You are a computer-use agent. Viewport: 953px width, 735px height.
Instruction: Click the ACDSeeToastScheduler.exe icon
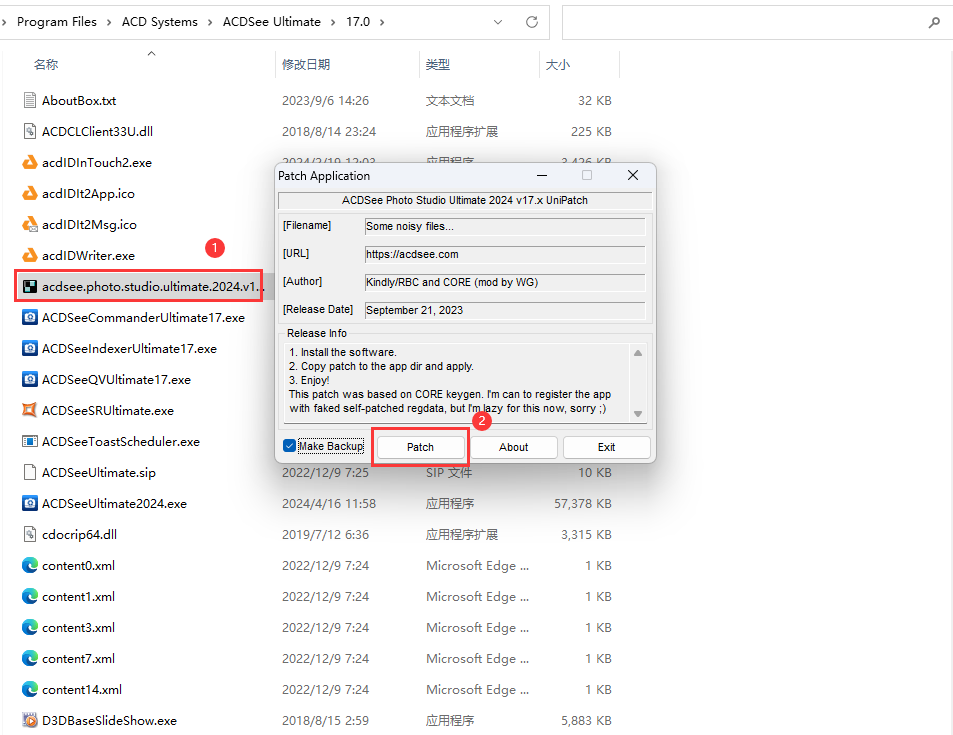tap(30, 441)
